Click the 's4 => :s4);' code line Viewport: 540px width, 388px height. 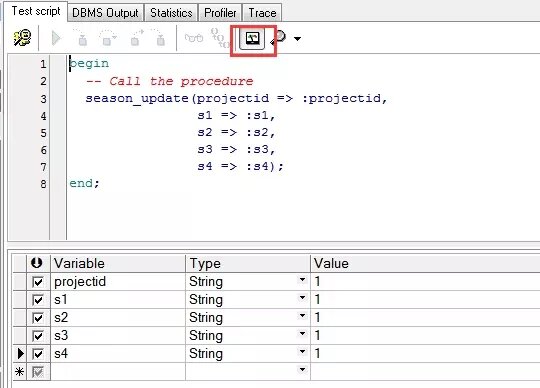(x=240, y=167)
